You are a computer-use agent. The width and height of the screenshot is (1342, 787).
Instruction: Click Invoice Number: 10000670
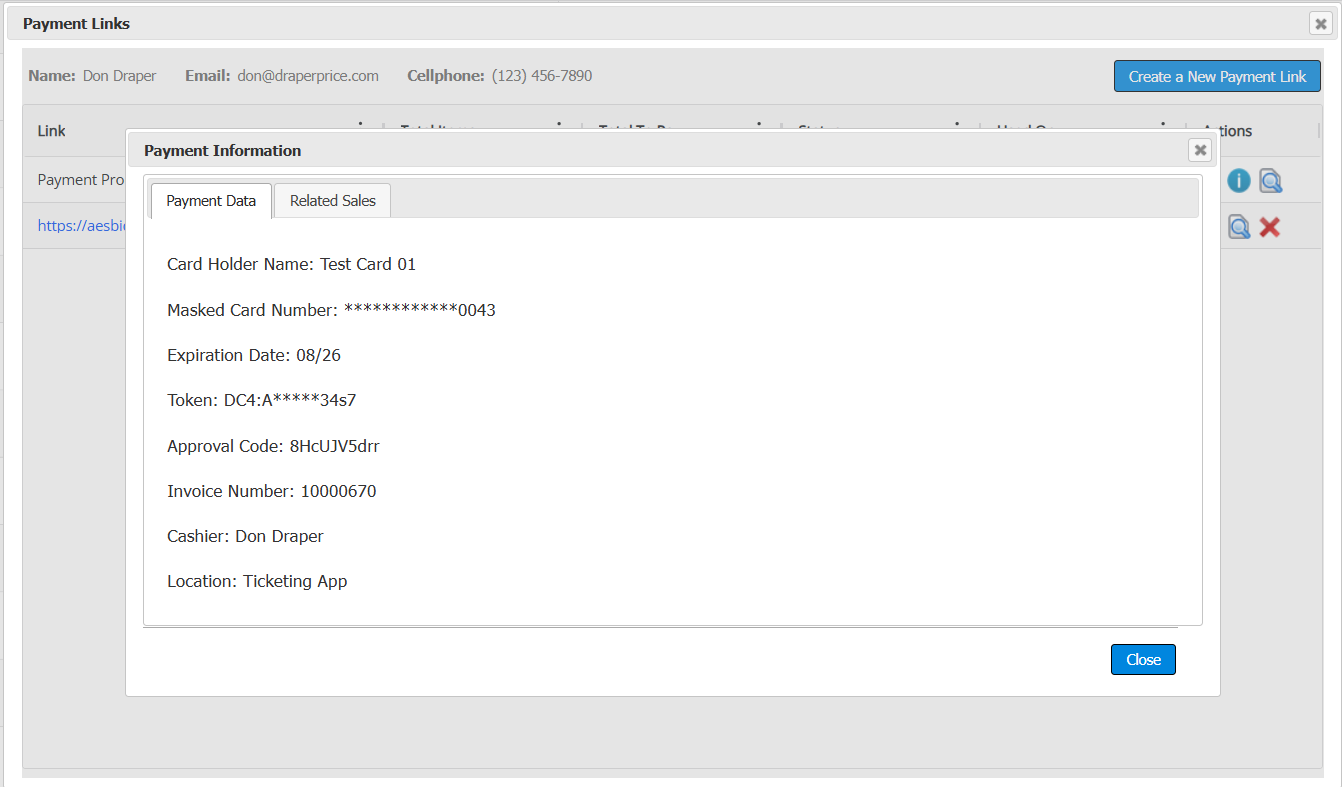[x=272, y=491]
